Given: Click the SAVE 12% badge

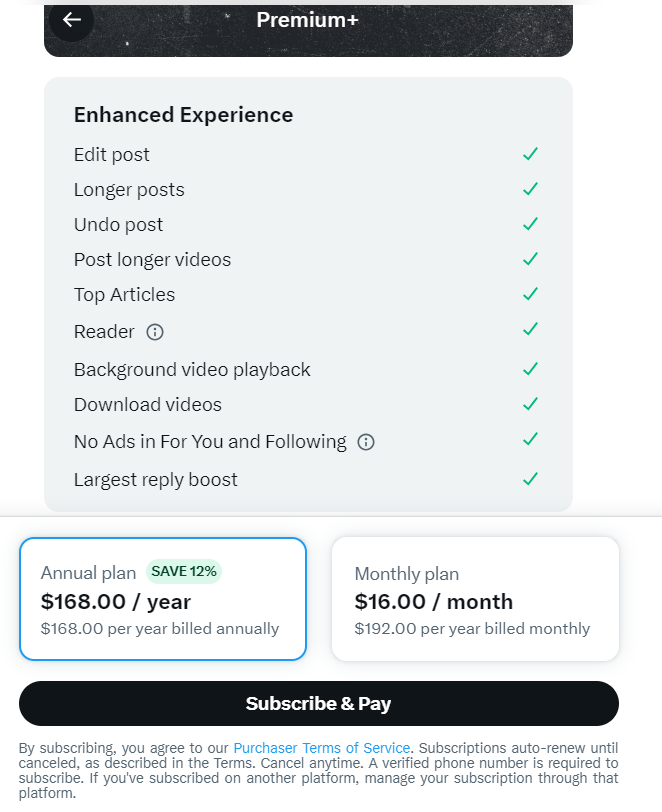Looking at the screenshot, I should [x=184, y=572].
